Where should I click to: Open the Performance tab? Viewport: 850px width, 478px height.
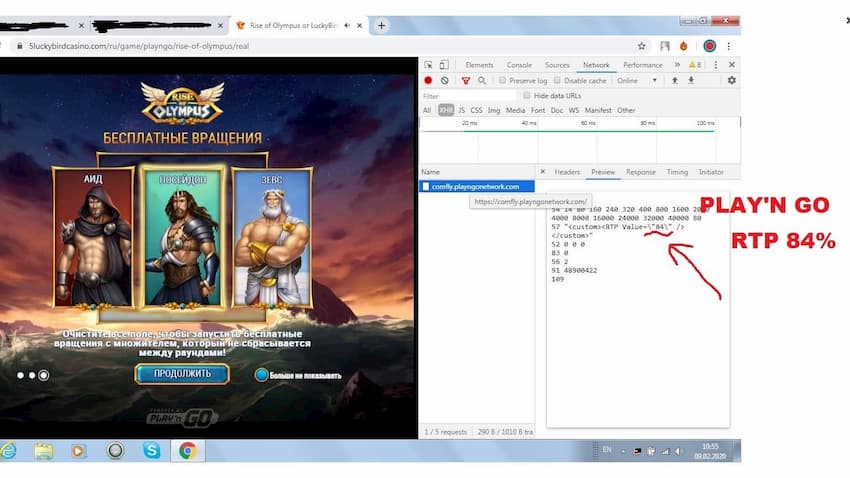[x=643, y=65]
